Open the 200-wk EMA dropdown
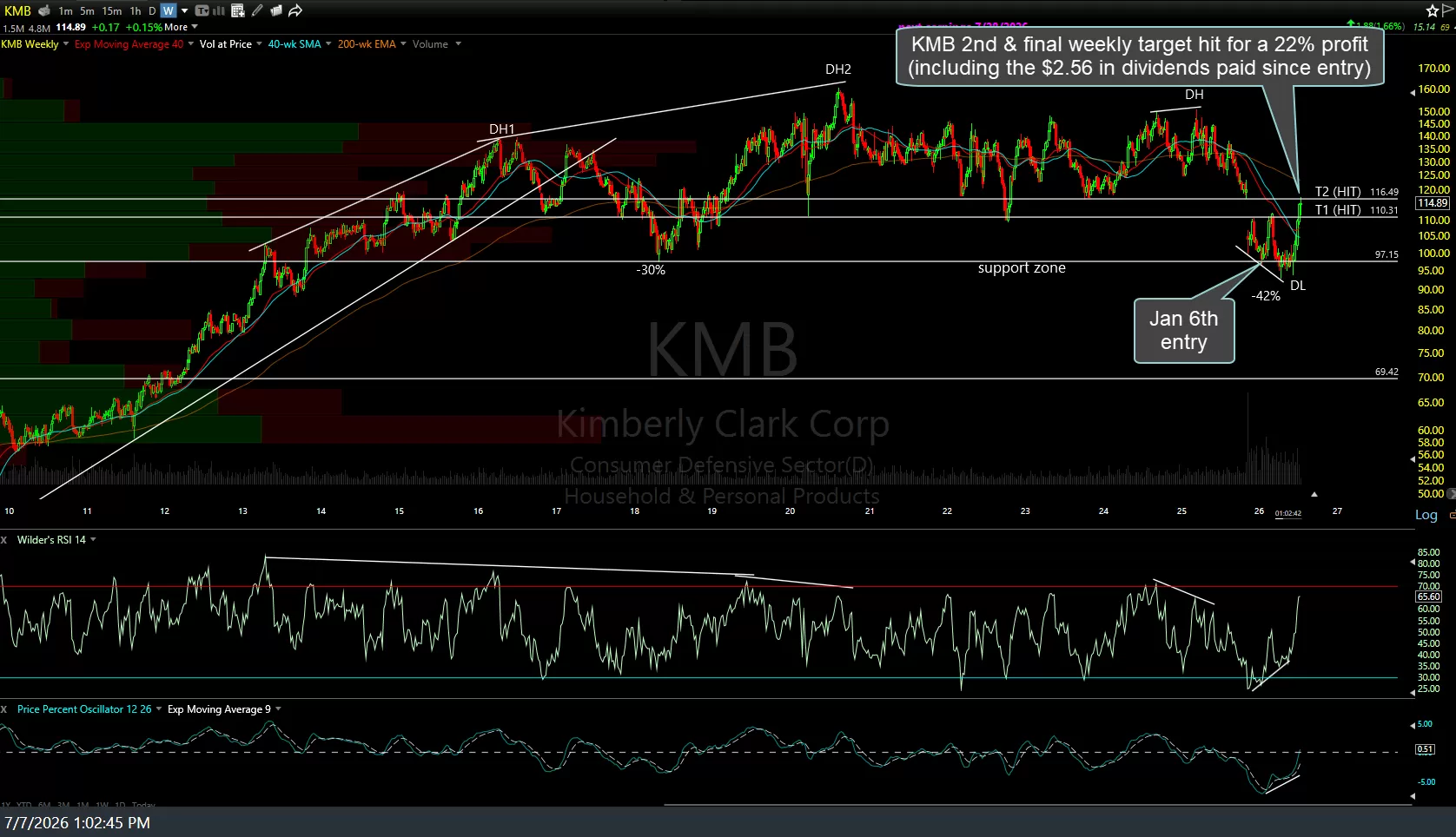Screen dimensions: 1456x837 coord(403,44)
